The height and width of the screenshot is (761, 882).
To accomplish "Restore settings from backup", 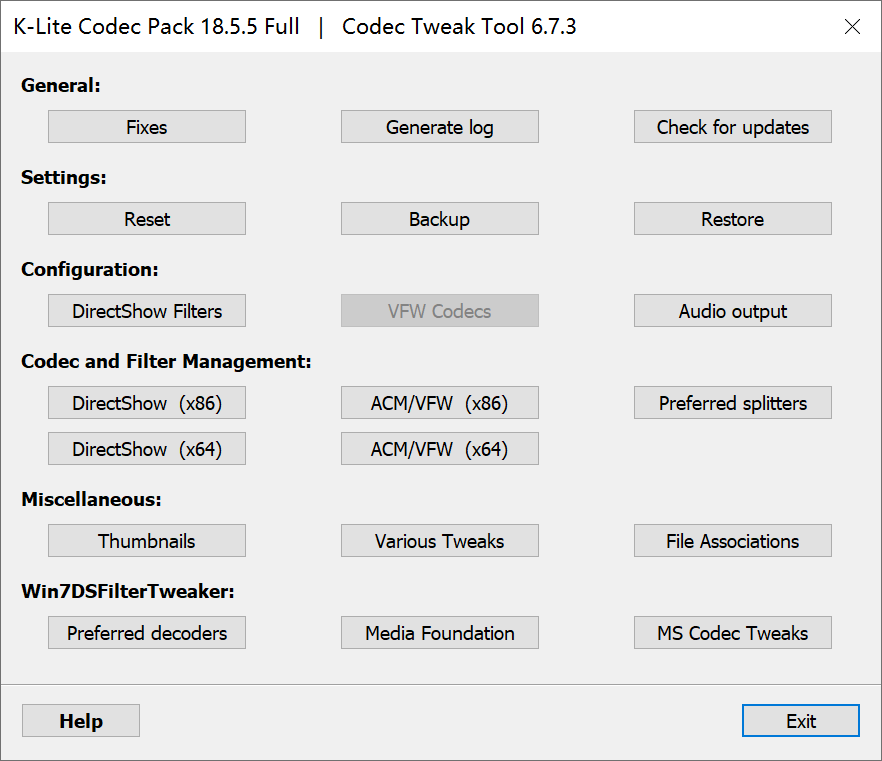I will (733, 219).
